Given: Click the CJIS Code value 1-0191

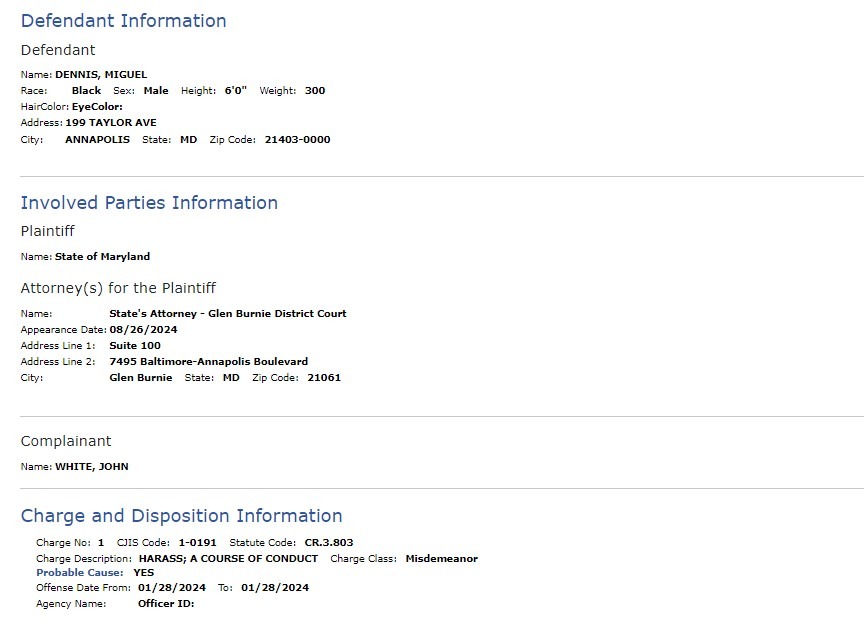Looking at the screenshot, I should [x=197, y=543].
